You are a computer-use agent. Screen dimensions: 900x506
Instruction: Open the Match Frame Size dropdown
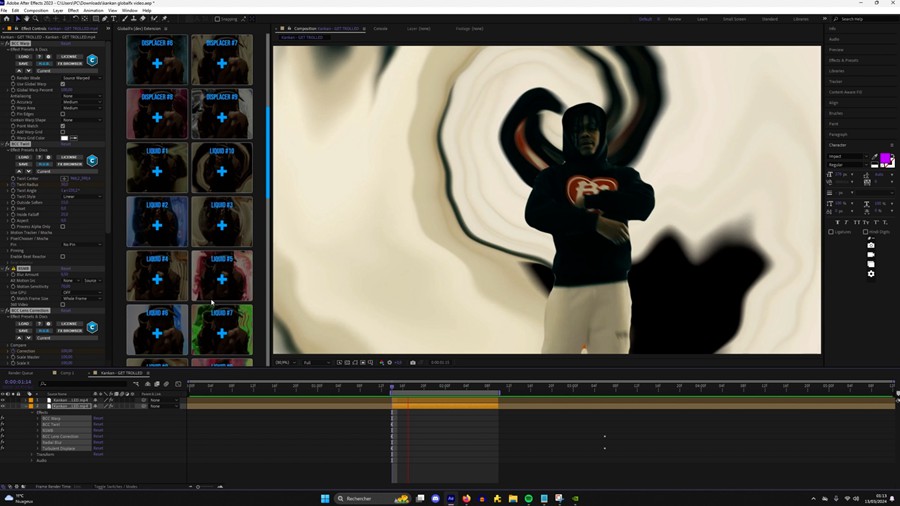[81, 299]
